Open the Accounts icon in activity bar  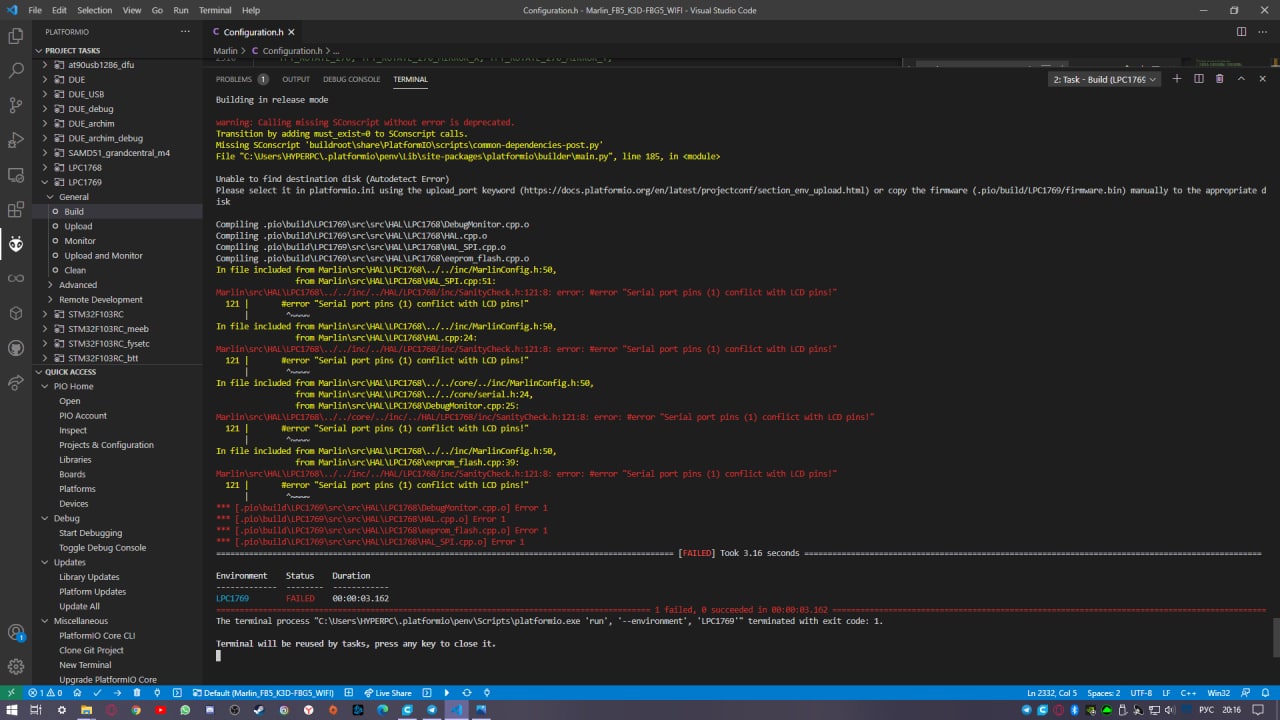(x=16, y=632)
